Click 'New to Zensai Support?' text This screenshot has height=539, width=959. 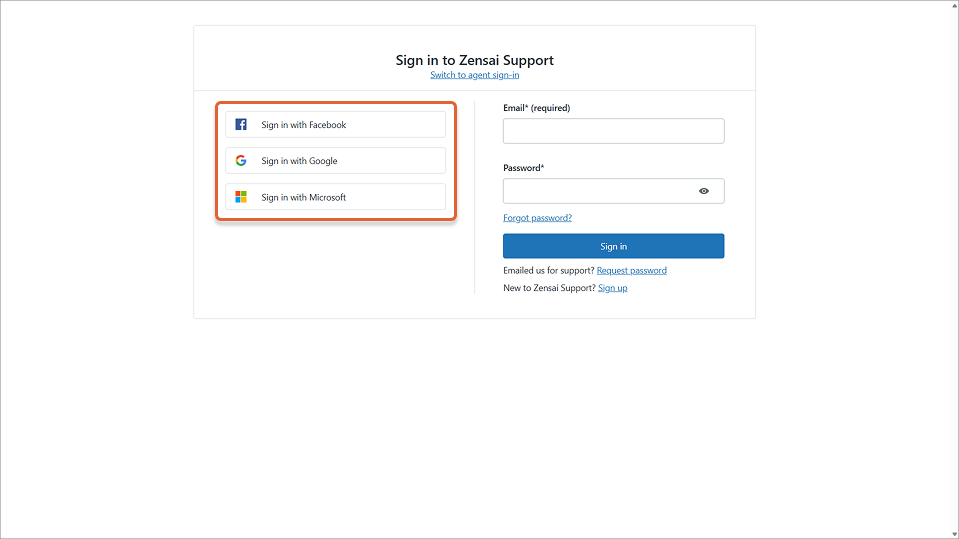coord(549,288)
